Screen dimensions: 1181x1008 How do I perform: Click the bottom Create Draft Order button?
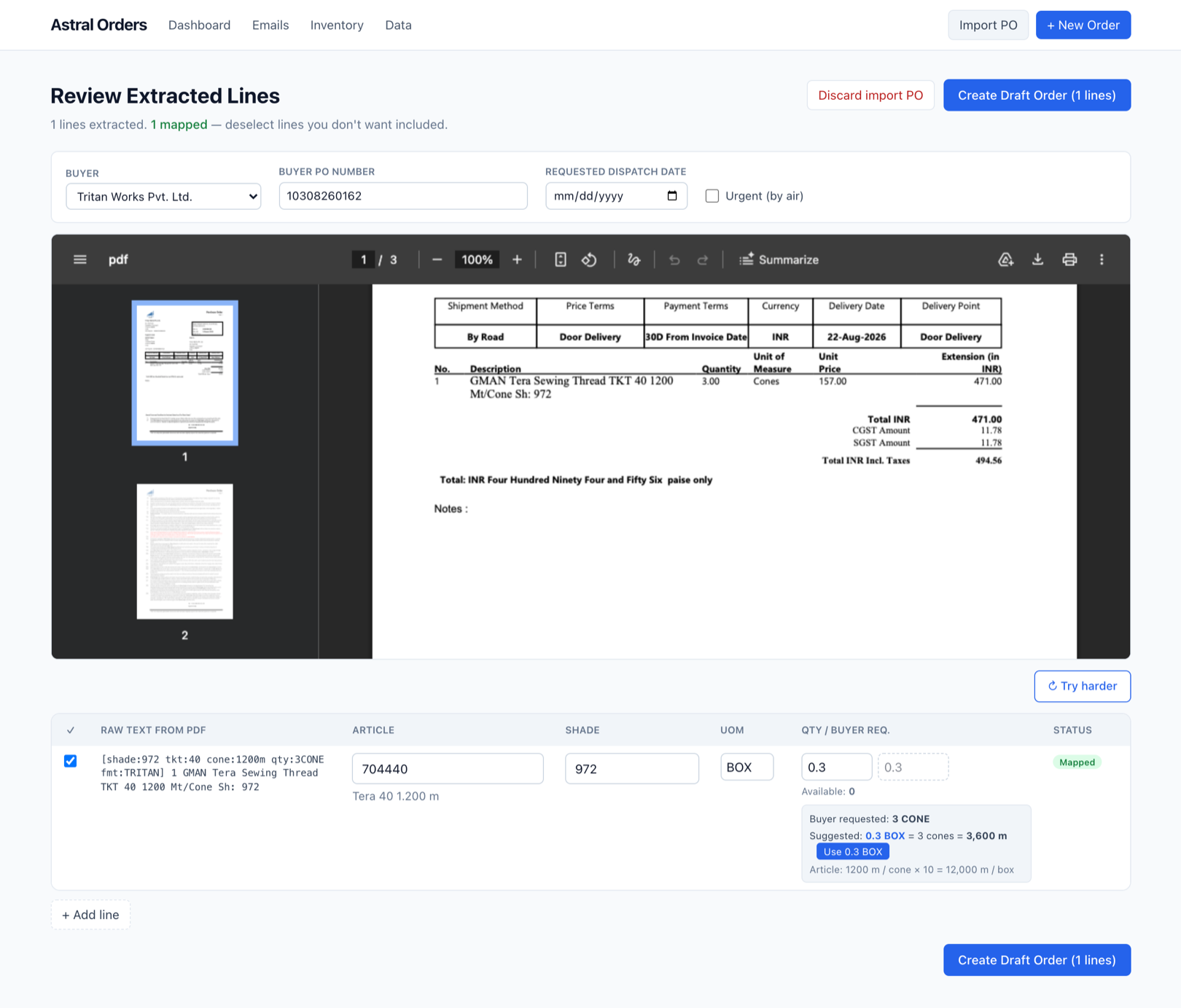pos(1037,960)
